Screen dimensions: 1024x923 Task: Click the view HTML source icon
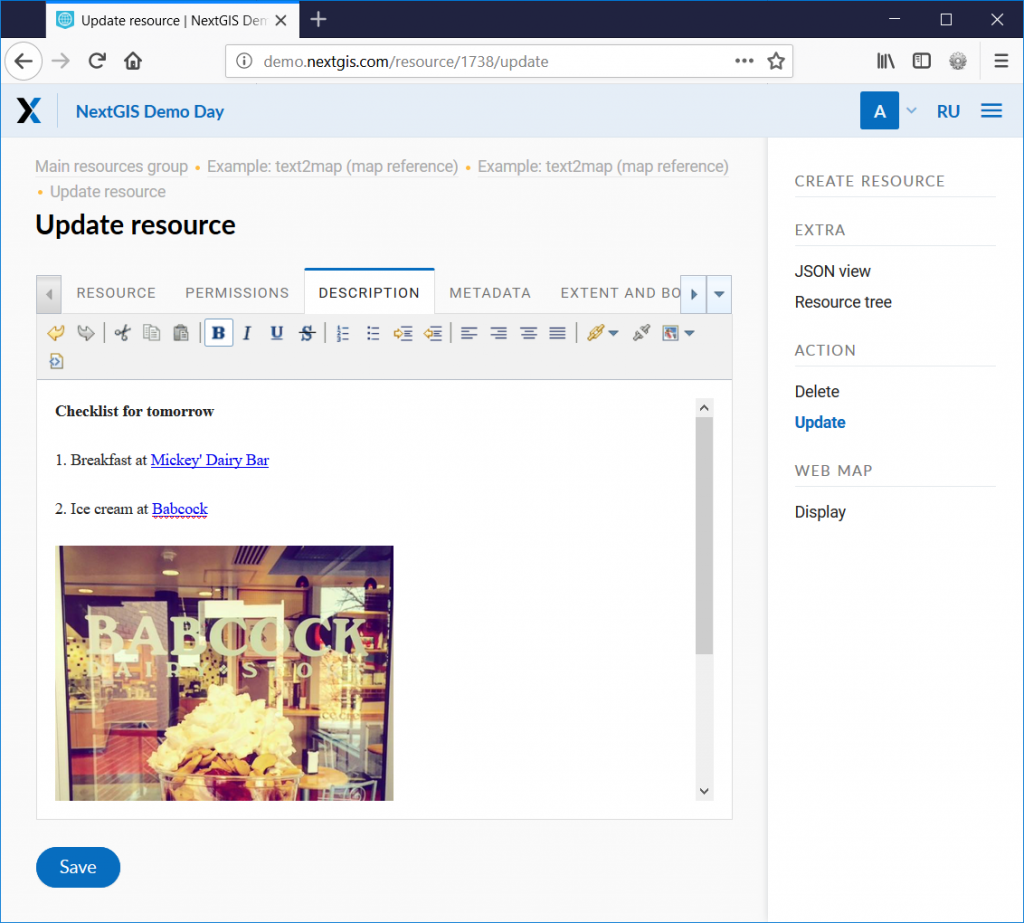(x=56, y=361)
